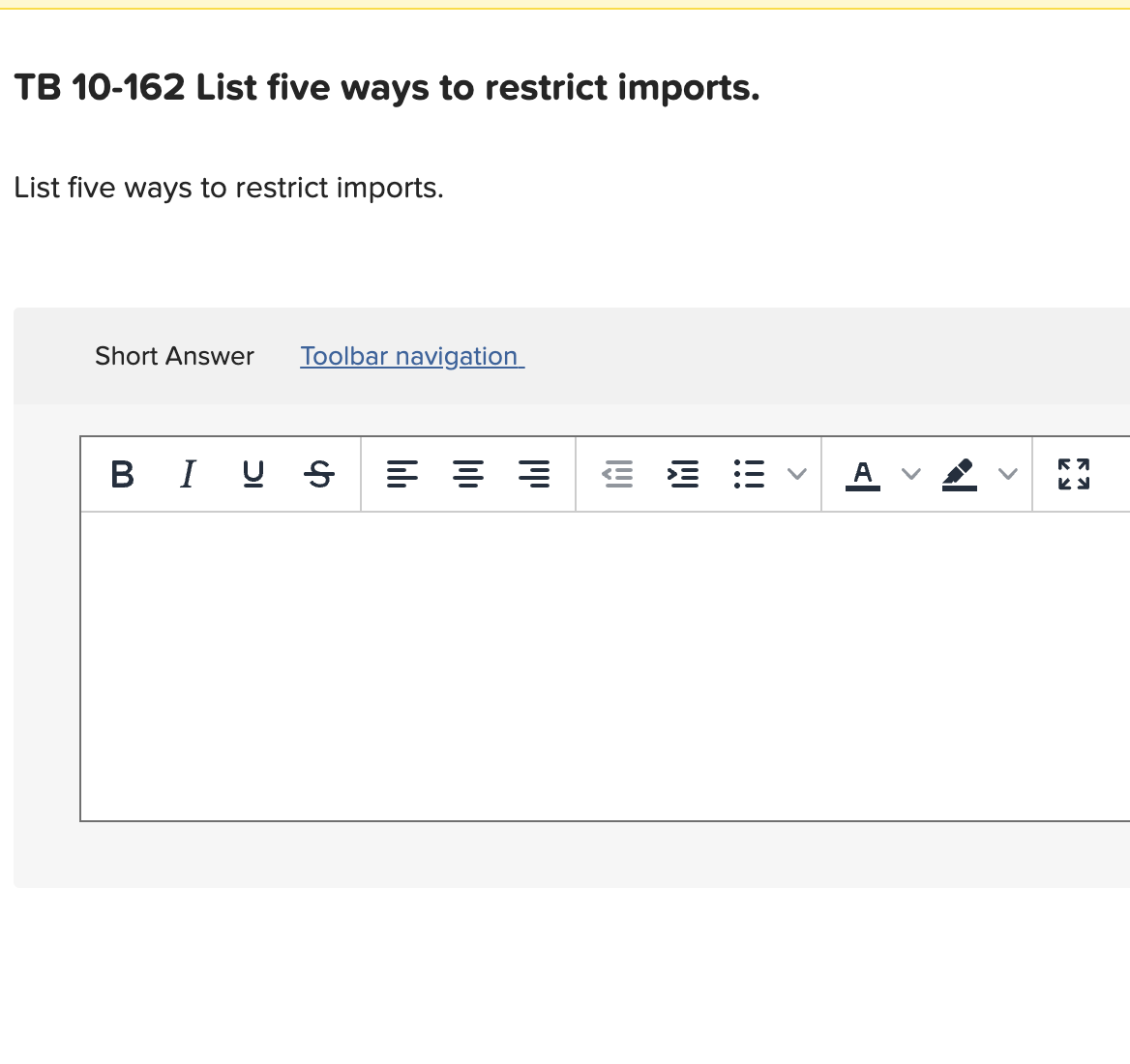Apply underline formatting
This screenshot has width=1130, height=1064.
click(x=253, y=474)
